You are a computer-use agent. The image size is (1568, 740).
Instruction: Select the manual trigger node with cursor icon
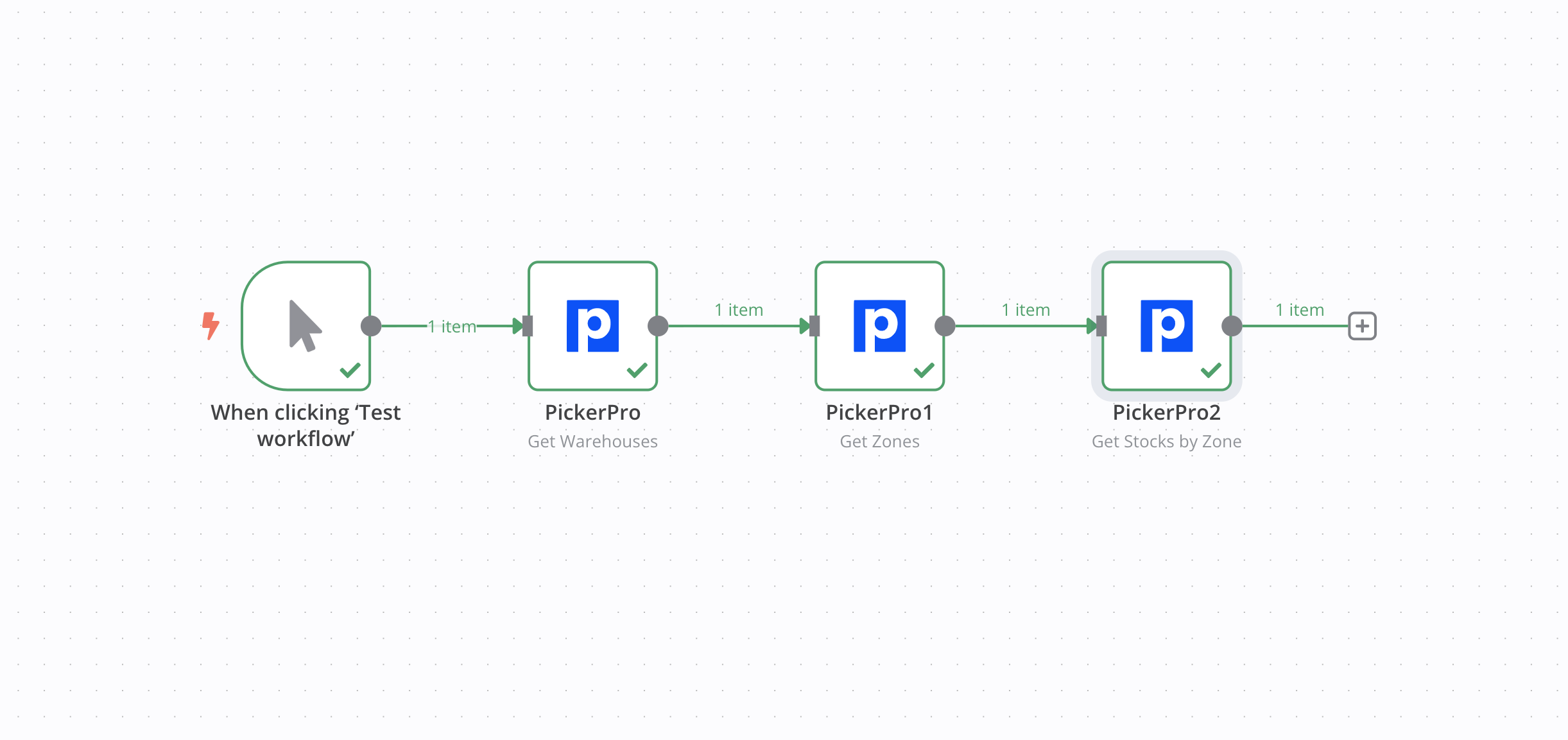306,325
